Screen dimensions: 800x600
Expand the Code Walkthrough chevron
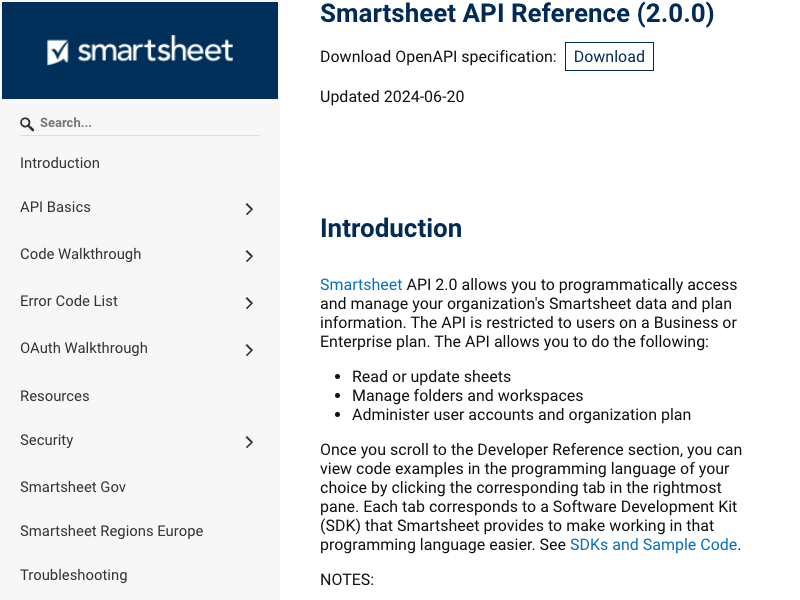point(249,256)
